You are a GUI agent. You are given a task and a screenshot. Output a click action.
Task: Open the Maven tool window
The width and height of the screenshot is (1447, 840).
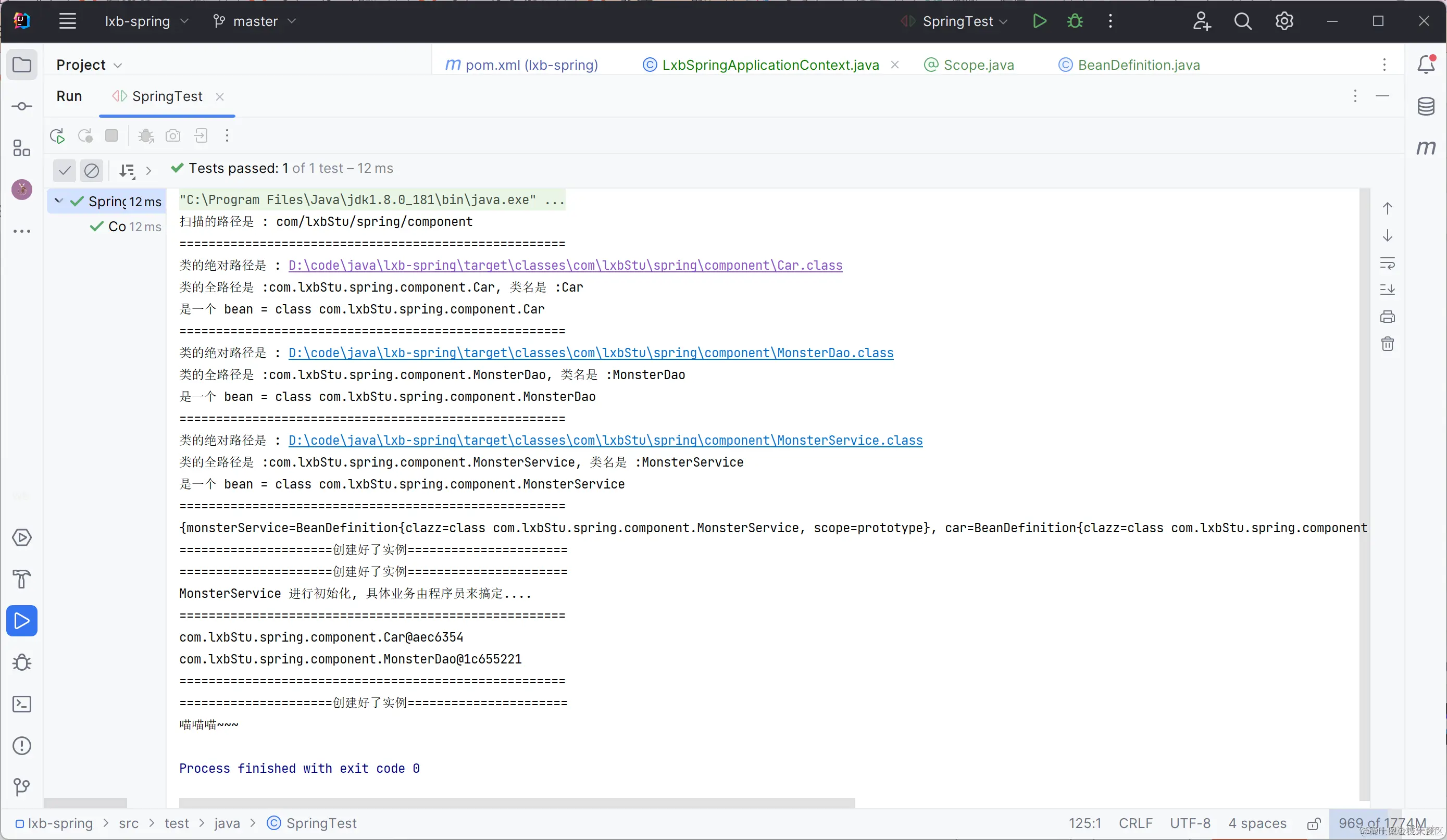coord(1426,148)
